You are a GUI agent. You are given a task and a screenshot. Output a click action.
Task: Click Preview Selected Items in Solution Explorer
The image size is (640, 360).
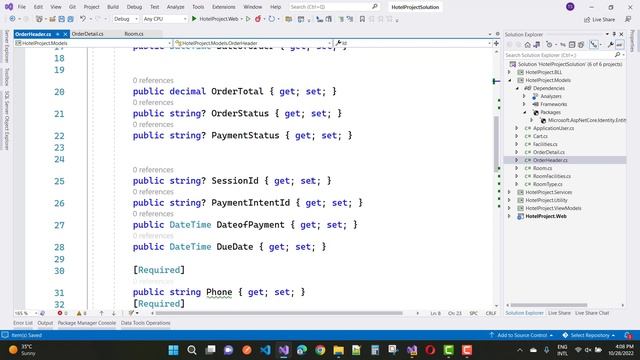(x=620, y=45)
